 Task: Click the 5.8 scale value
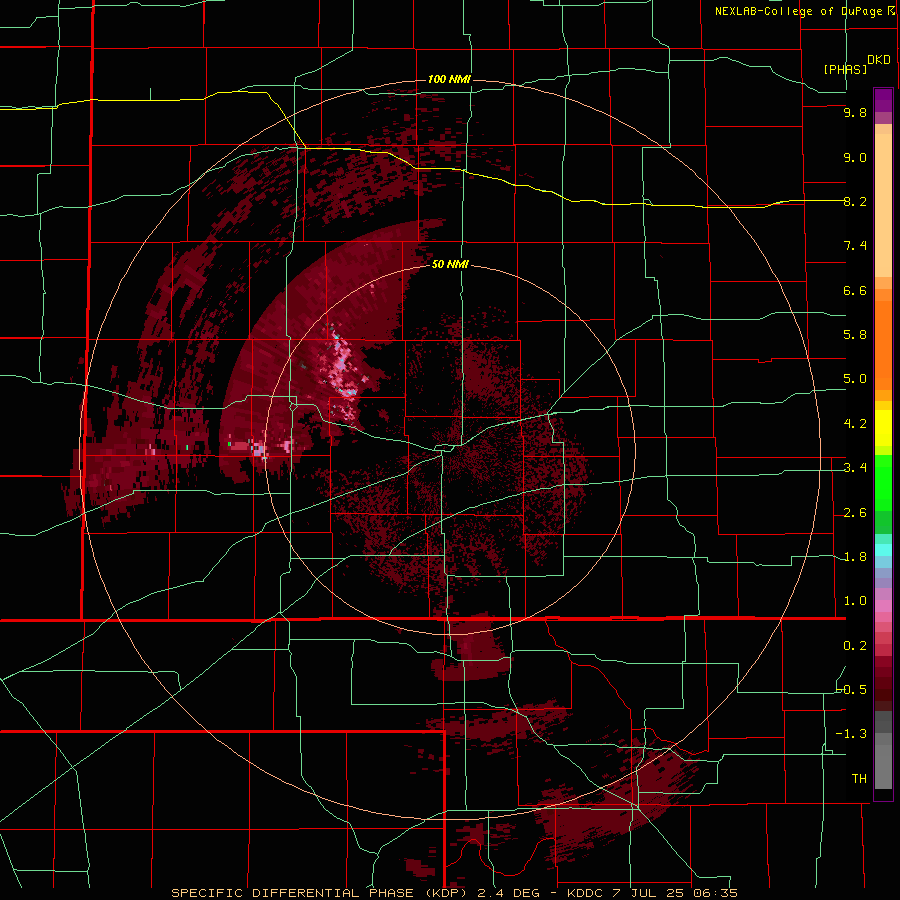[x=855, y=335]
